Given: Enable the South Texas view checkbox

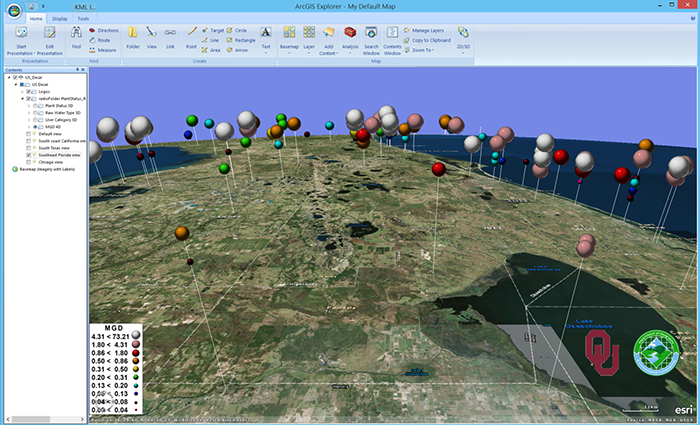Looking at the screenshot, I should (27, 149).
